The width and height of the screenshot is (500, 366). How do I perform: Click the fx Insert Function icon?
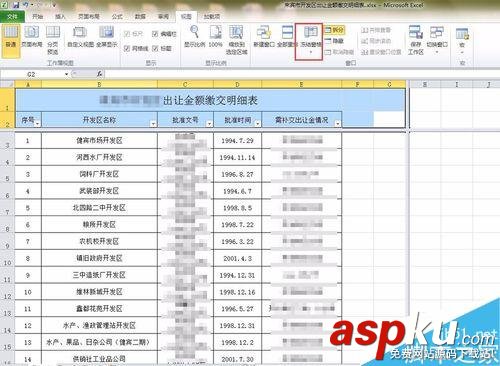tap(99, 74)
